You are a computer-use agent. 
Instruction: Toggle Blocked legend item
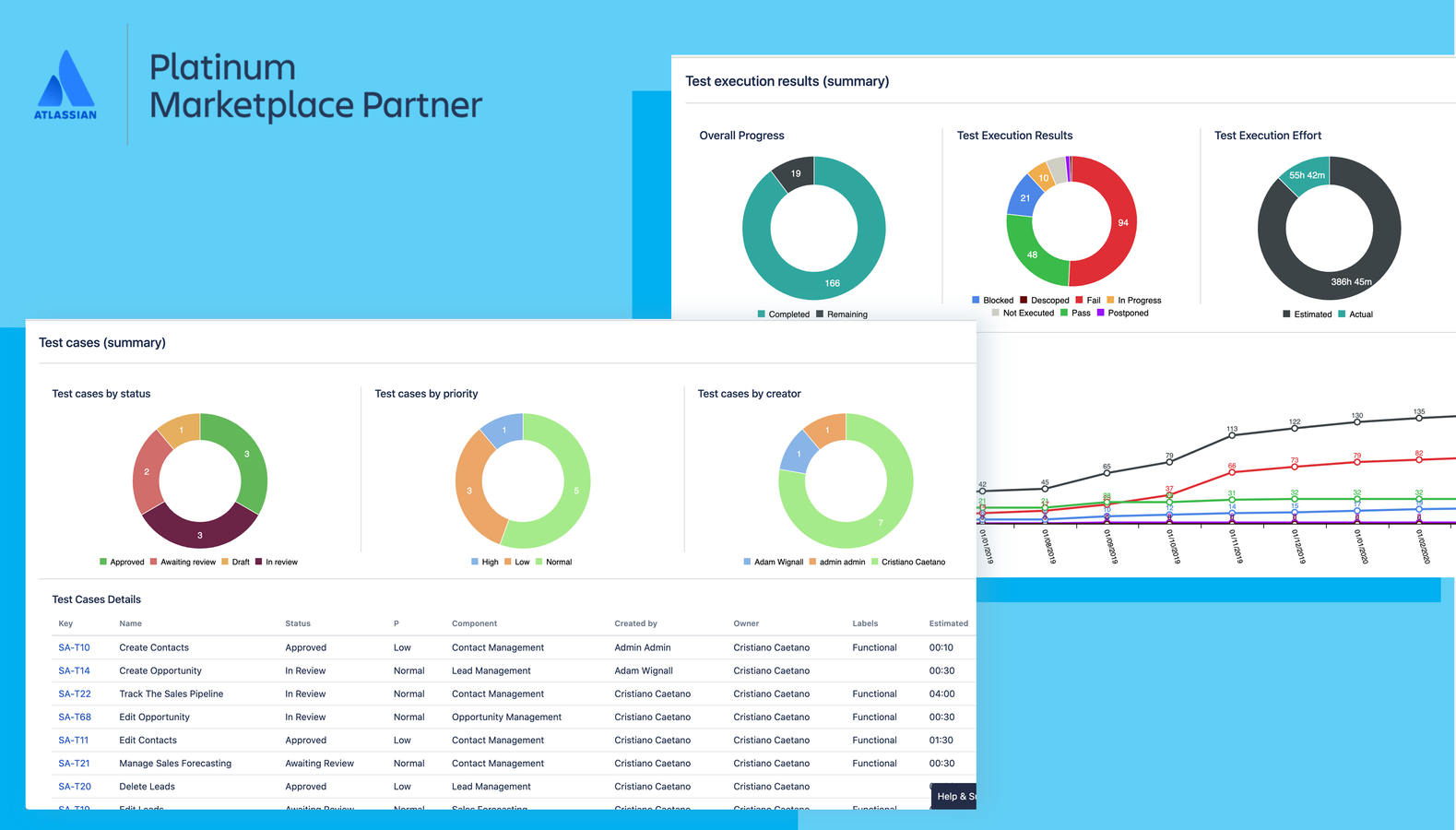pyautogui.click(x=993, y=300)
